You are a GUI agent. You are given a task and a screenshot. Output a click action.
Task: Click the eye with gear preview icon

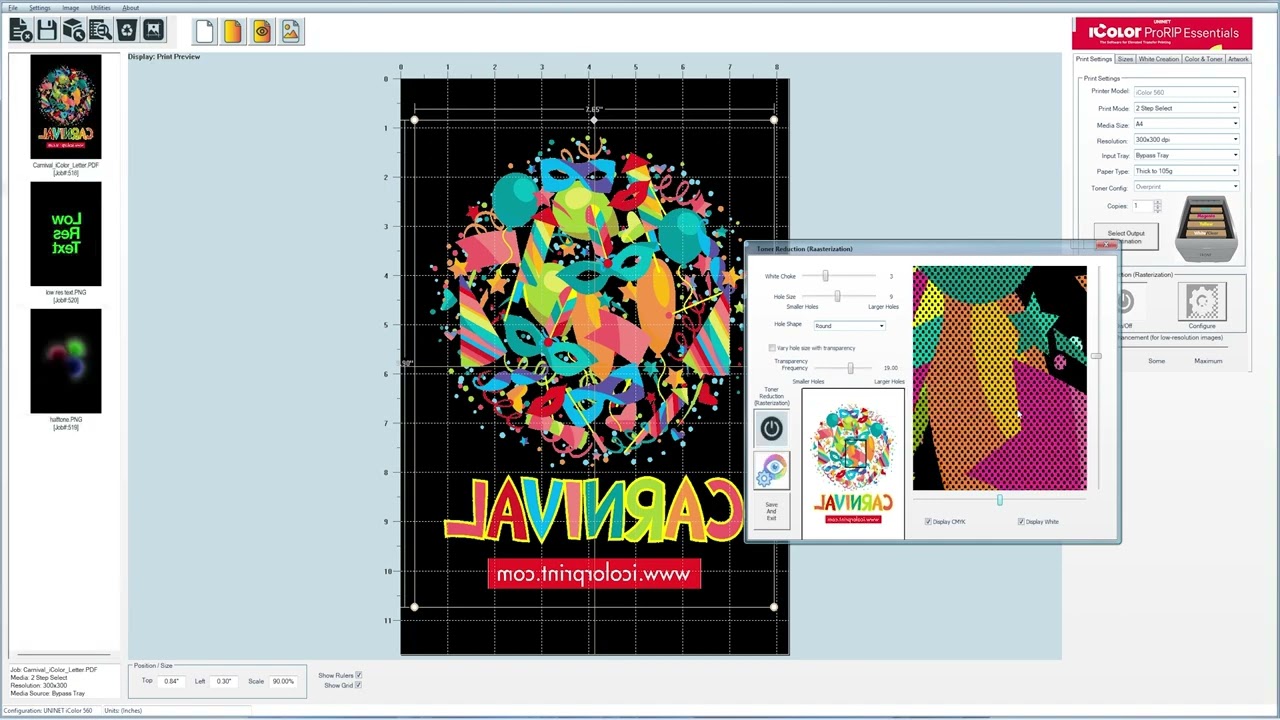(771, 470)
